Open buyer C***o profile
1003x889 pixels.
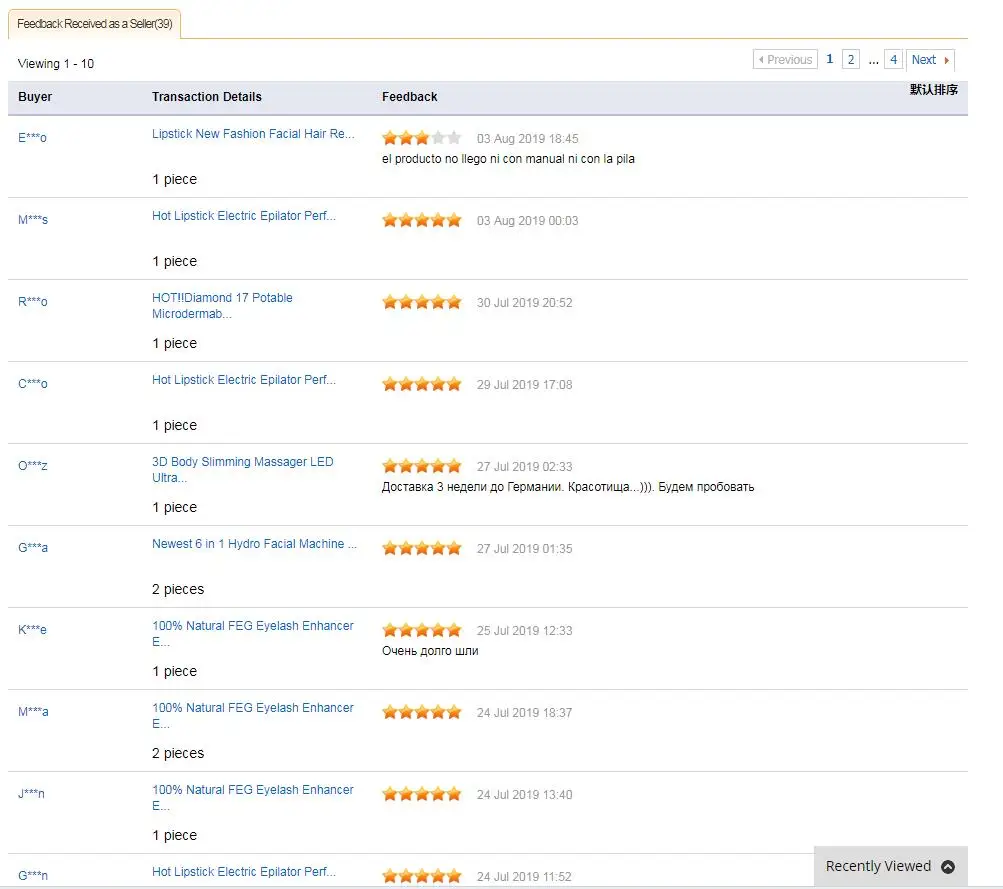(33, 383)
